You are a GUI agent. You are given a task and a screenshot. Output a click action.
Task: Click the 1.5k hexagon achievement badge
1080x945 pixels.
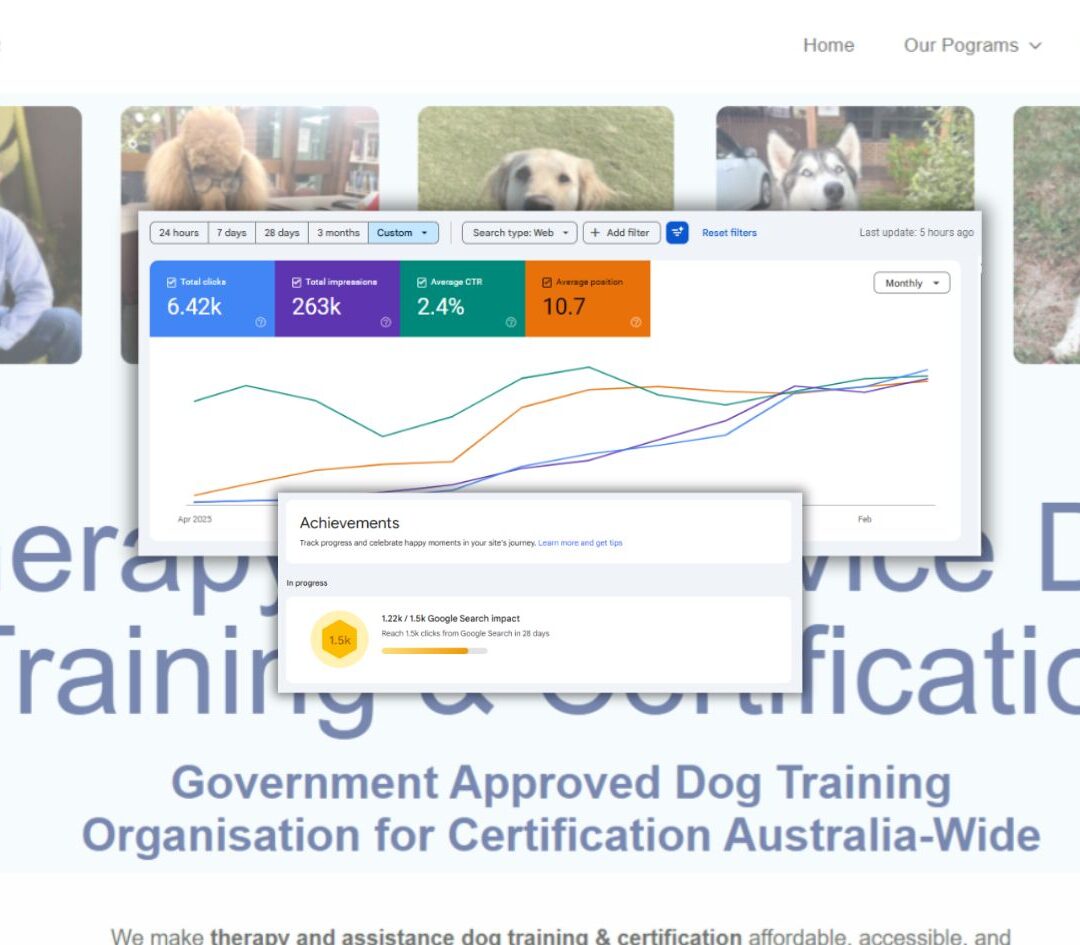[x=340, y=639]
